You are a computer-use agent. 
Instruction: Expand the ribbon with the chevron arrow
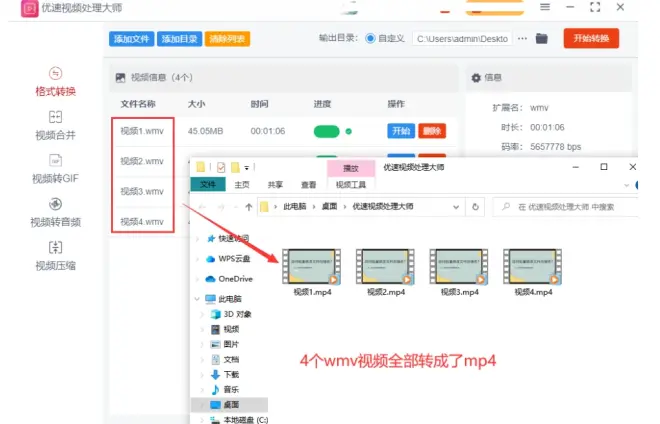pyautogui.click(x=626, y=185)
